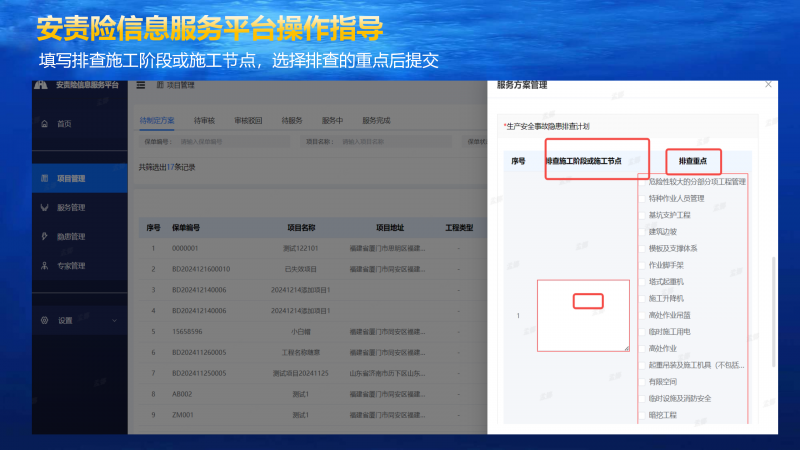
Task: Click the 隐患管理 sidebar icon
Action: point(44,236)
